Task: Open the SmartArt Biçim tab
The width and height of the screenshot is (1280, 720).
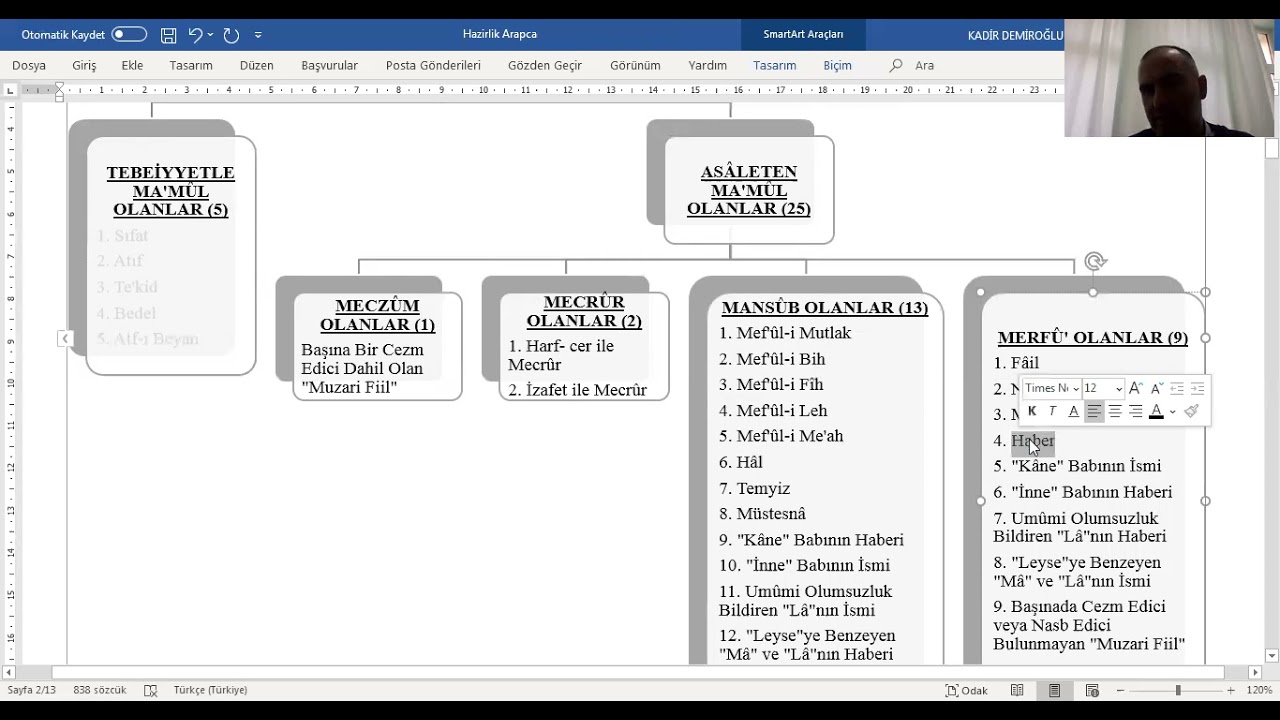Action: [837, 65]
